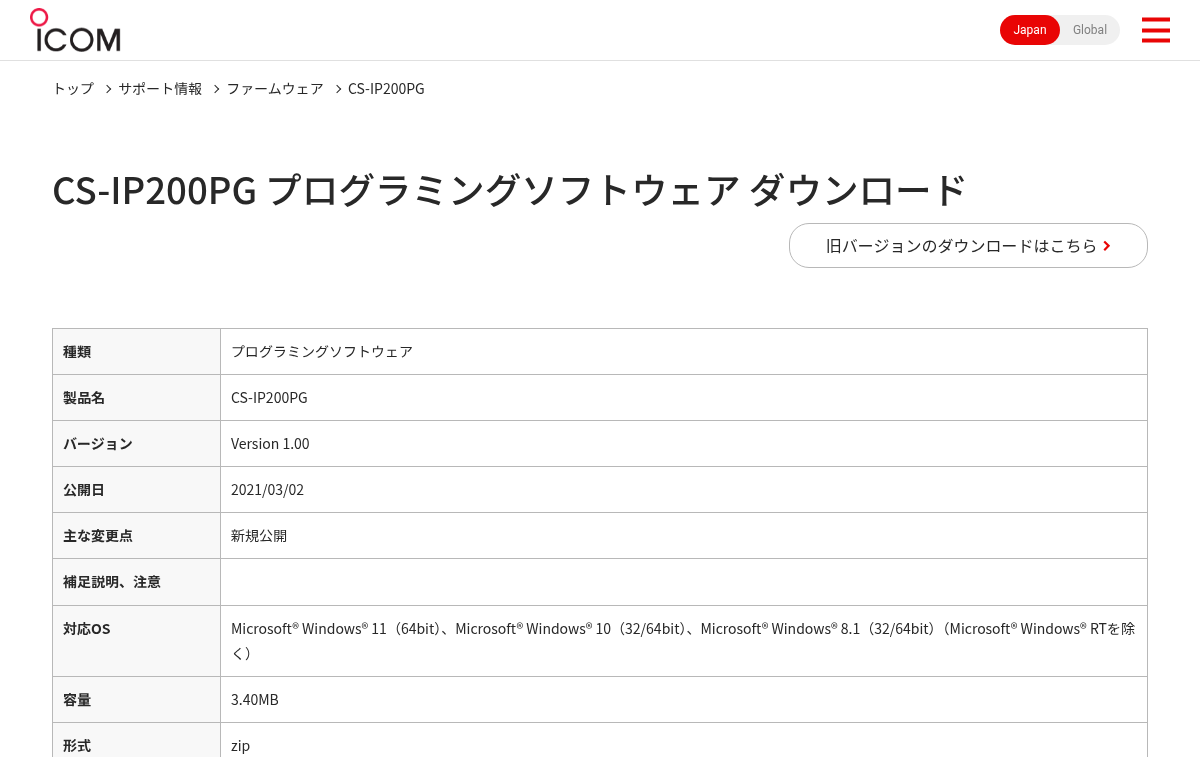
Task: Select the 補足説明、注意 row header
Action: point(136,581)
